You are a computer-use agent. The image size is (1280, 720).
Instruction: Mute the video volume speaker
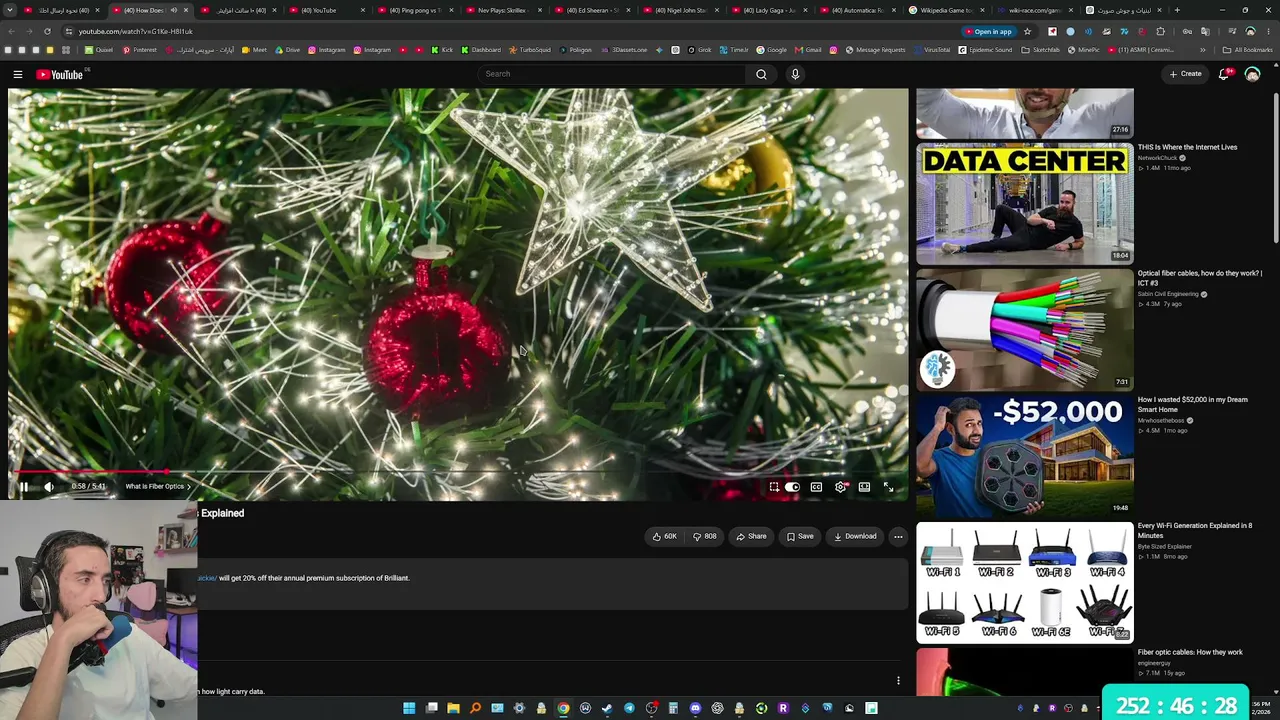point(49,487)
